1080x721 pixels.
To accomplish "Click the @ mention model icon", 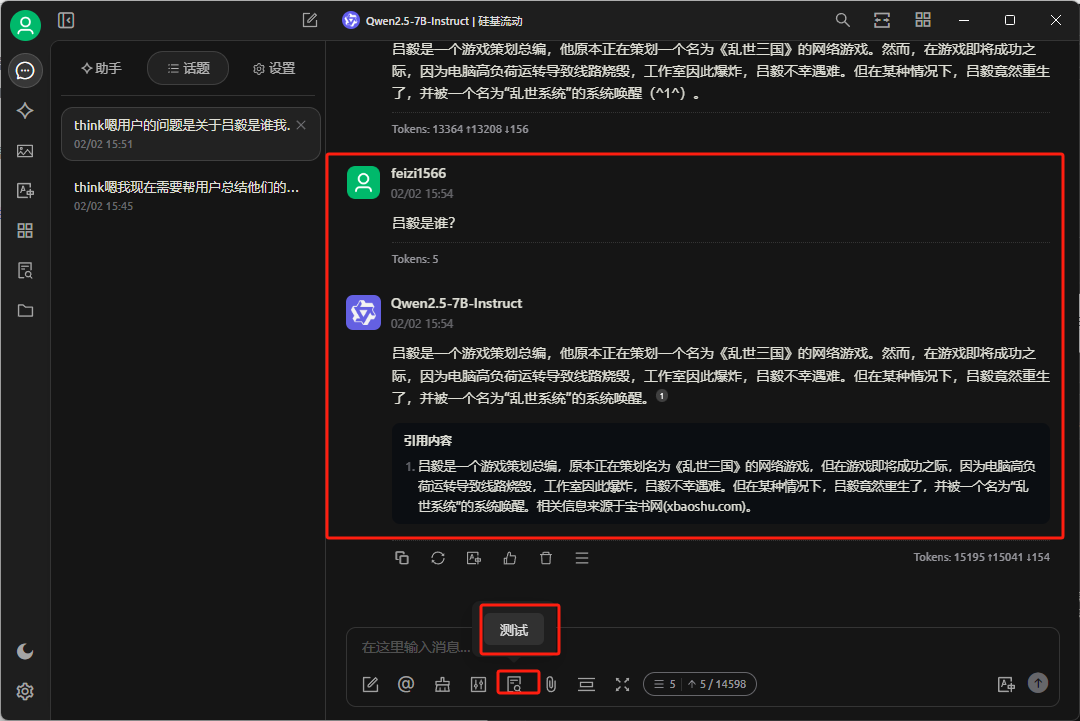I will [406, 684].
